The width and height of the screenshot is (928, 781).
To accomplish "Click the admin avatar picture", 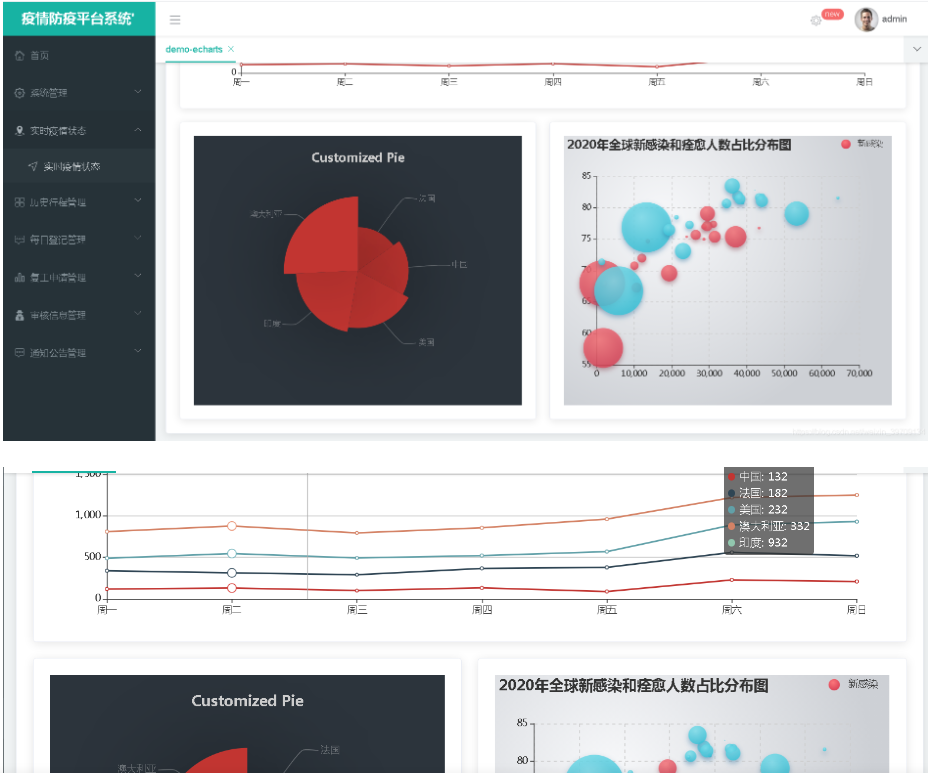I will [866, 20].
